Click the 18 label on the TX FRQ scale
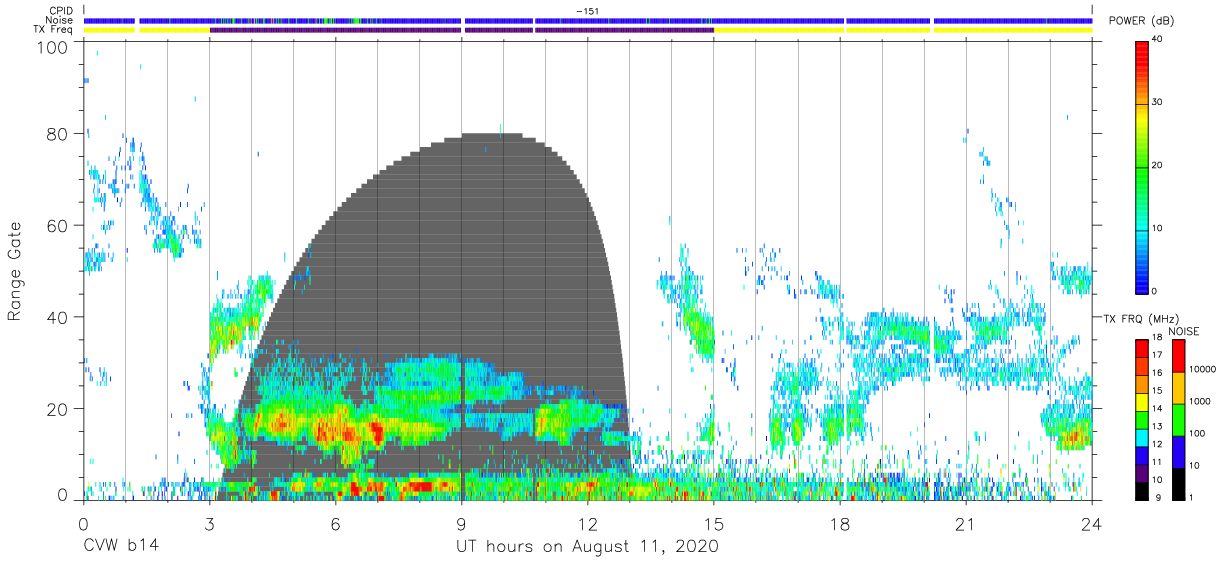 pos(1157,337)
